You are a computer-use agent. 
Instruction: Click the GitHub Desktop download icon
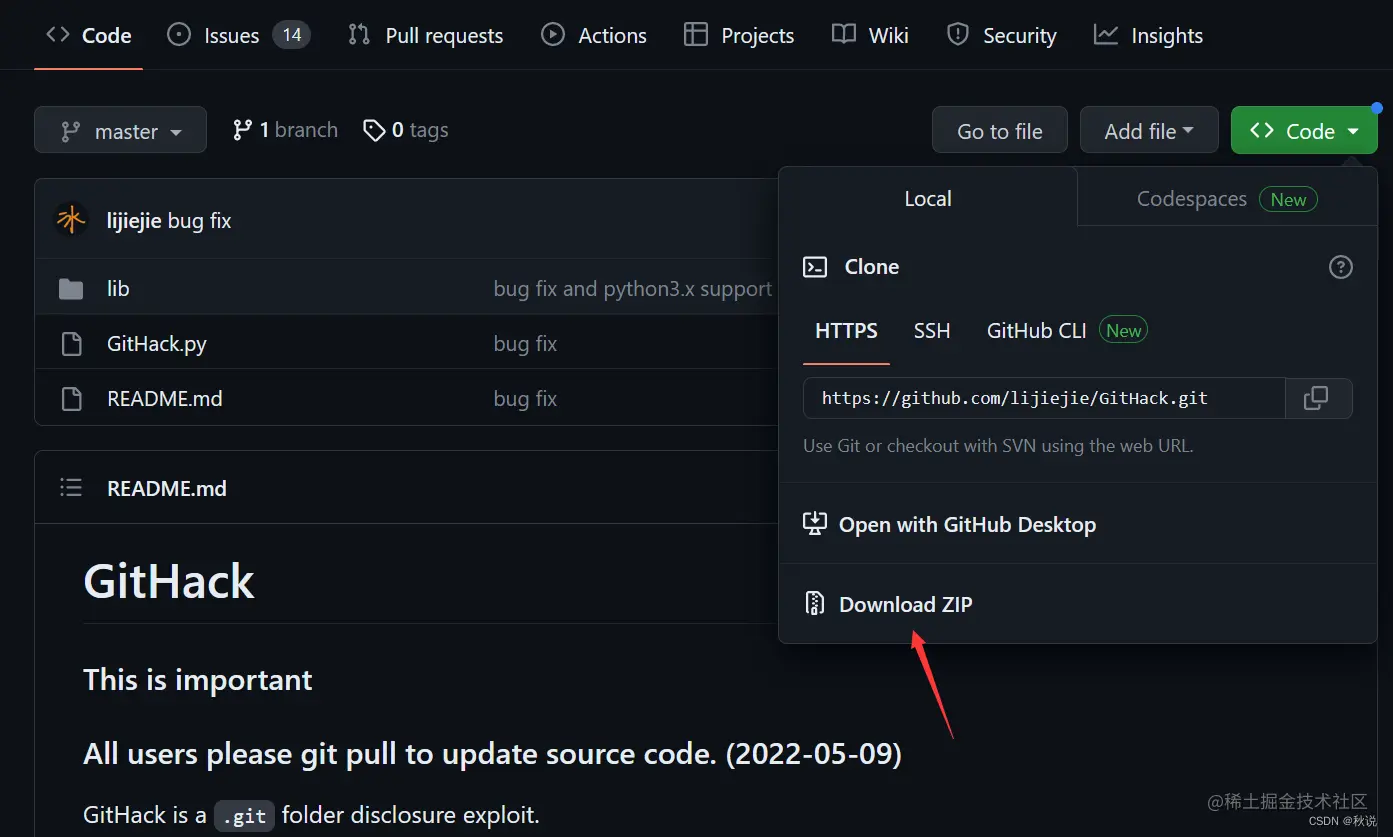(x=815, y=523)
